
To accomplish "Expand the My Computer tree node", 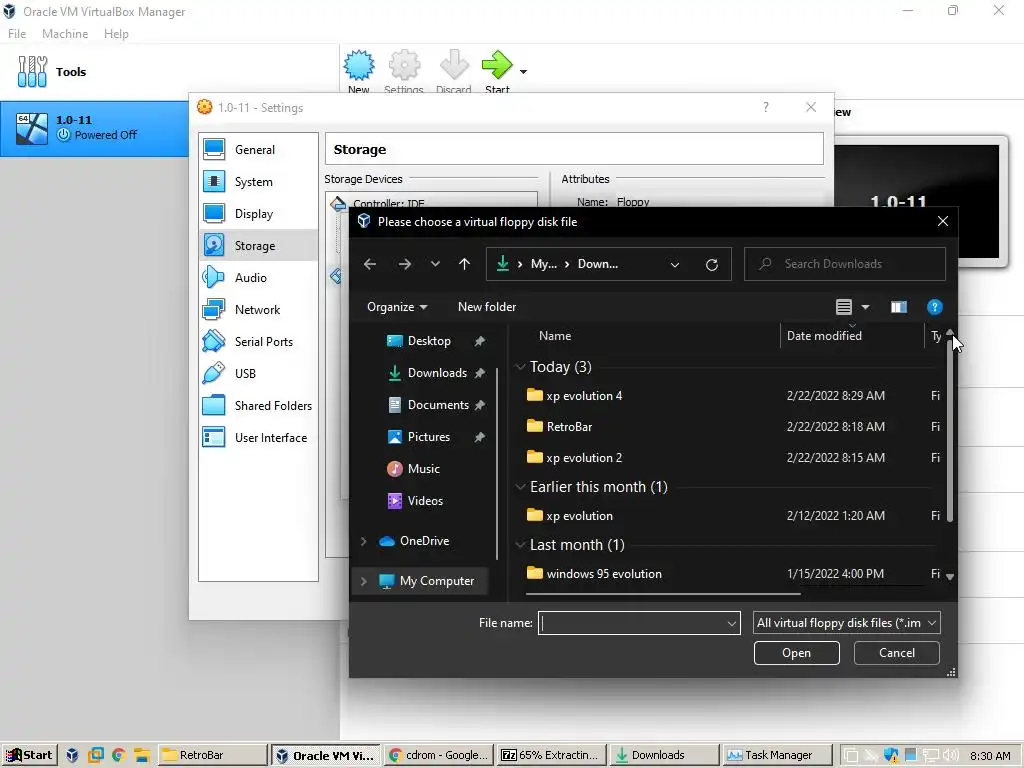I will point(364,581).
